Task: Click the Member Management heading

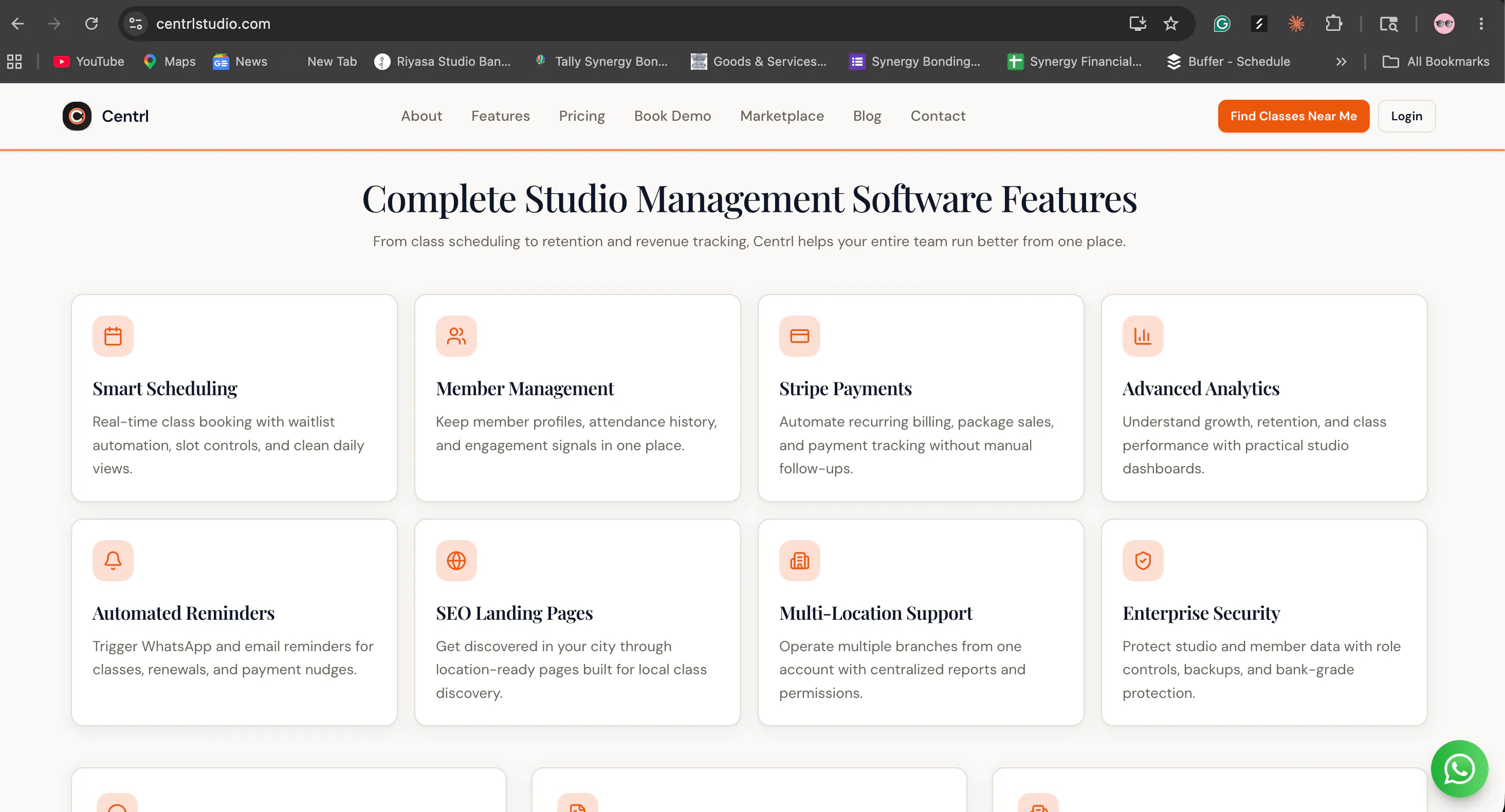Action: tap(525, 389)
